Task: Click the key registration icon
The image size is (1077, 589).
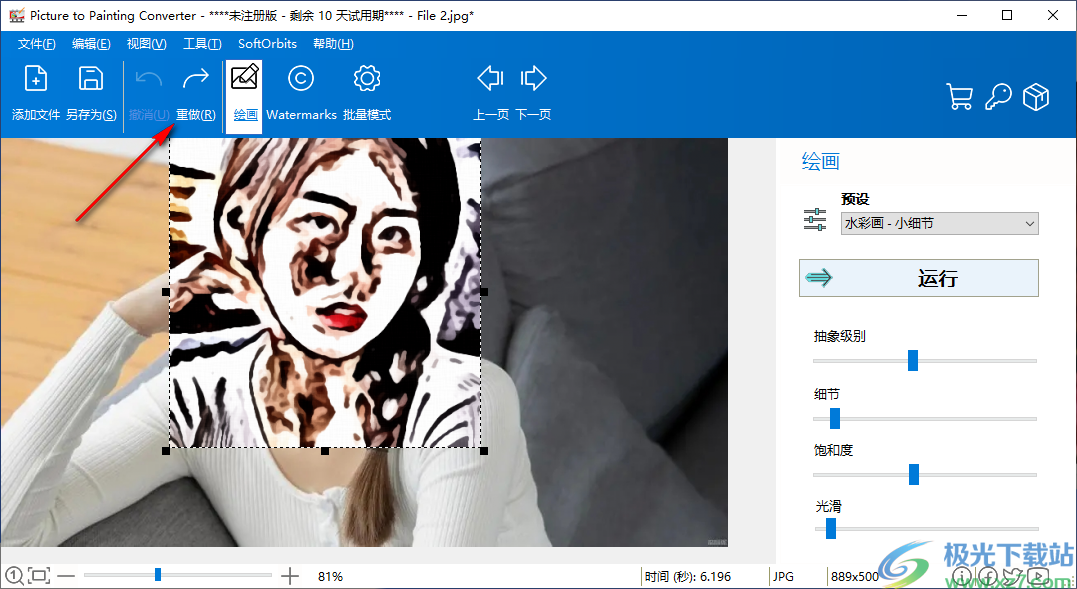Action: click(998, 97)
